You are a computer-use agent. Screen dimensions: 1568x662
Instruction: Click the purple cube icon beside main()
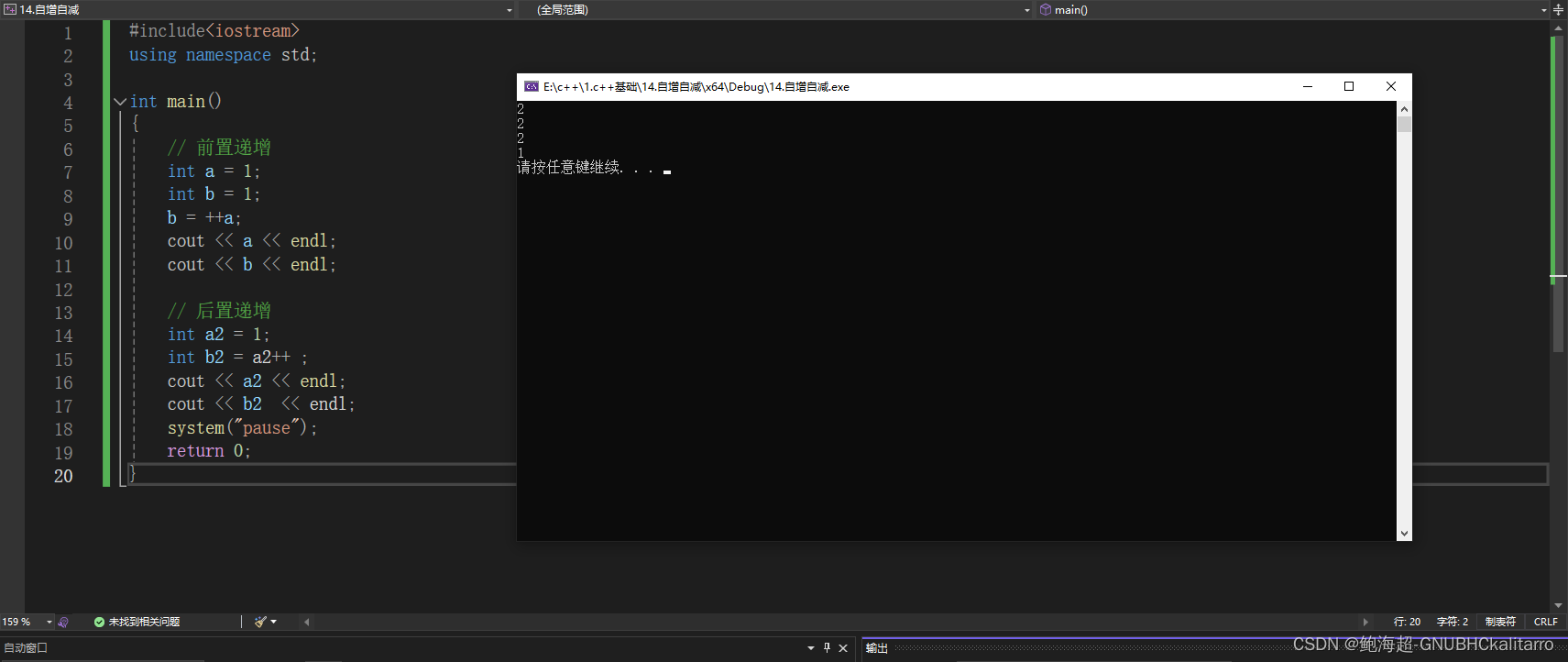[1046, 9]
